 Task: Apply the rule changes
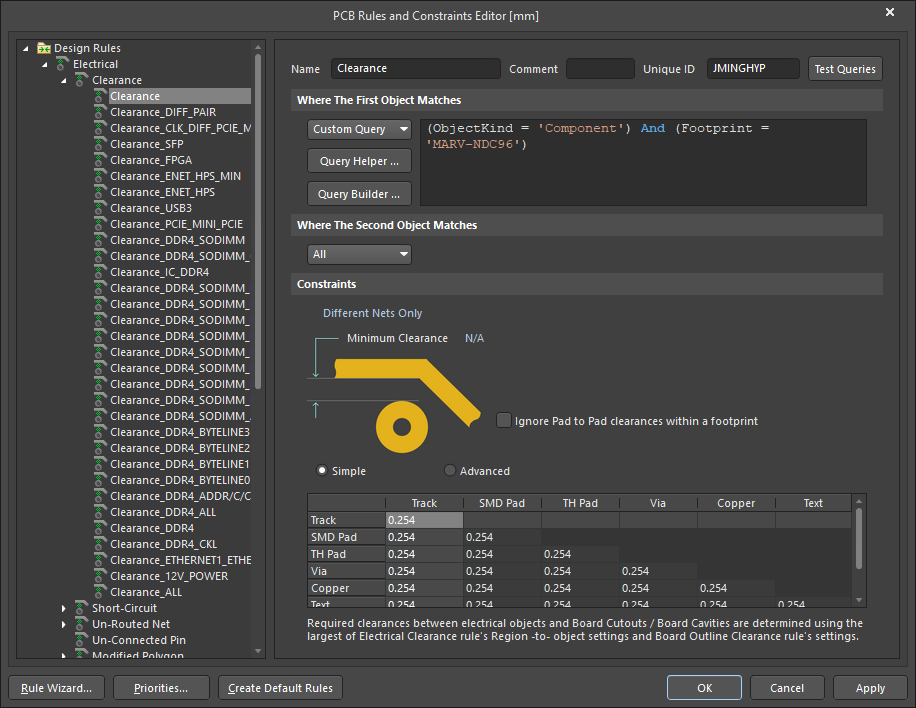click(x=870, y=688)
